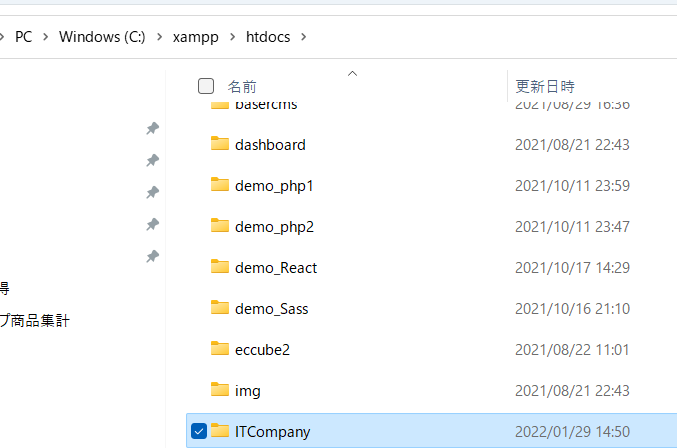Click the demo_Sass folder icon
Image resolution: width=677 pixels, height=448 pixels.
pos(220,307)
